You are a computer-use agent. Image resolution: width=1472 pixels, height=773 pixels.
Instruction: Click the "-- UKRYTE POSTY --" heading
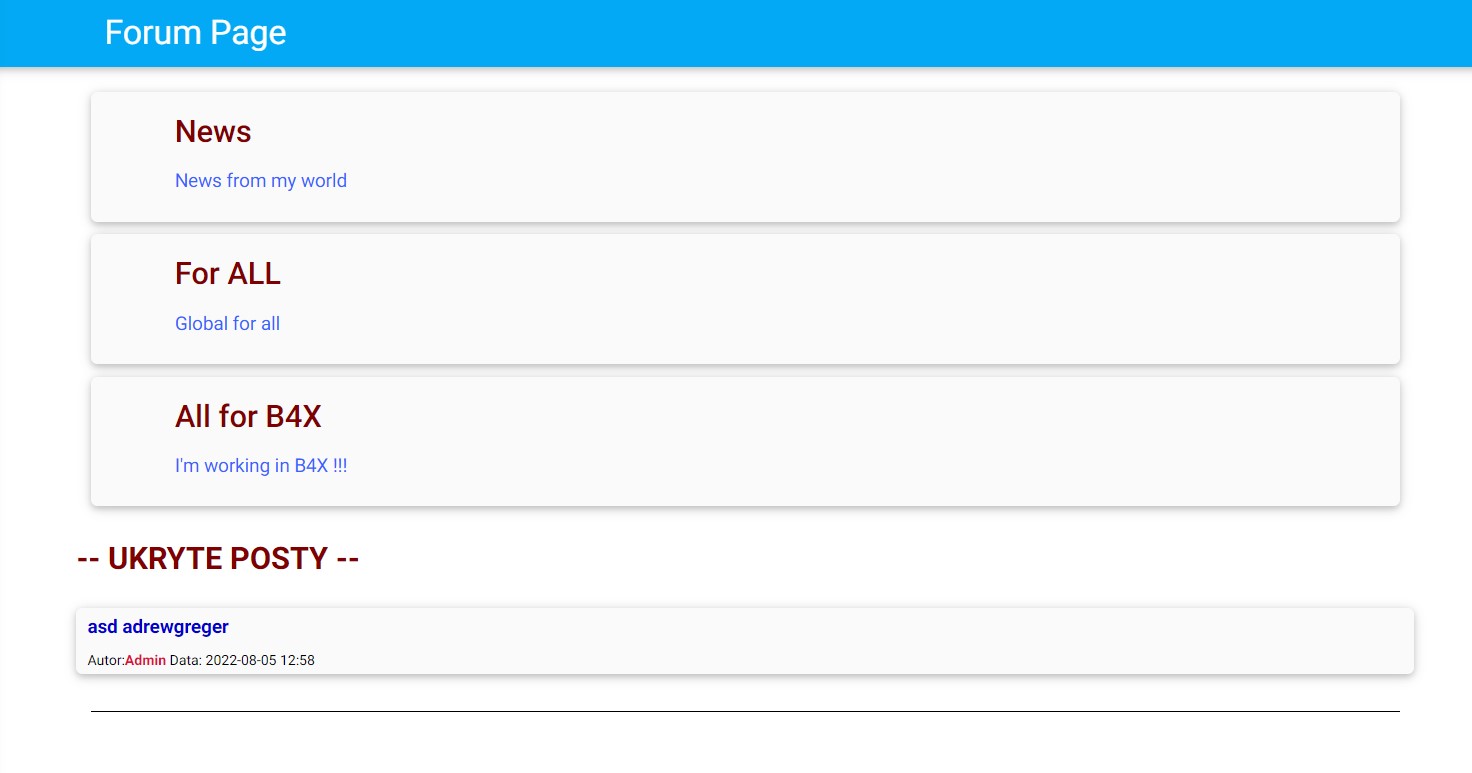[218, 558]
